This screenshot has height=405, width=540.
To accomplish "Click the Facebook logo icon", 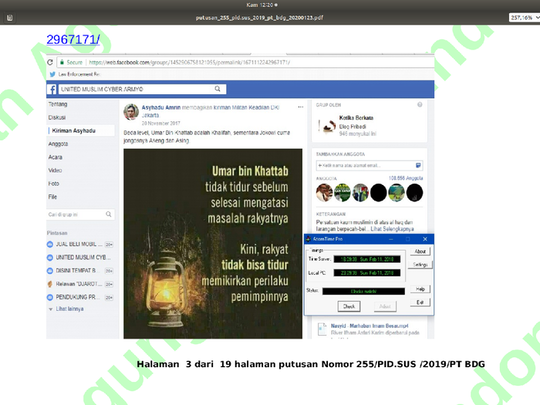I will [x=52, y=90].
